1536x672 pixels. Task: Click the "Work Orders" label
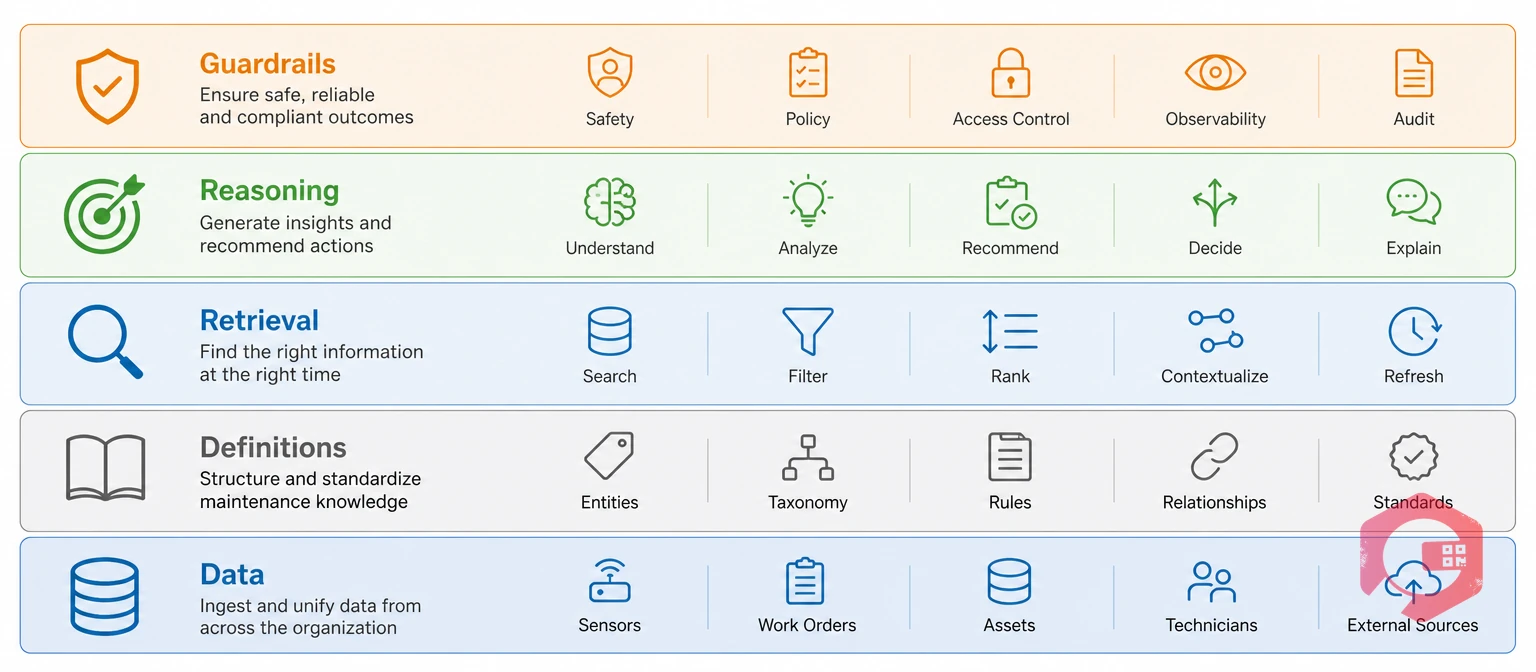coord(808,626)
